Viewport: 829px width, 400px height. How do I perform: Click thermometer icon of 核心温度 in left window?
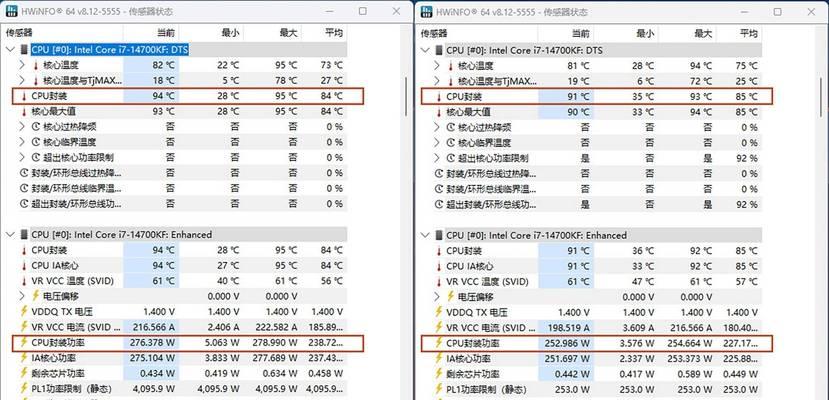[36, 66]
